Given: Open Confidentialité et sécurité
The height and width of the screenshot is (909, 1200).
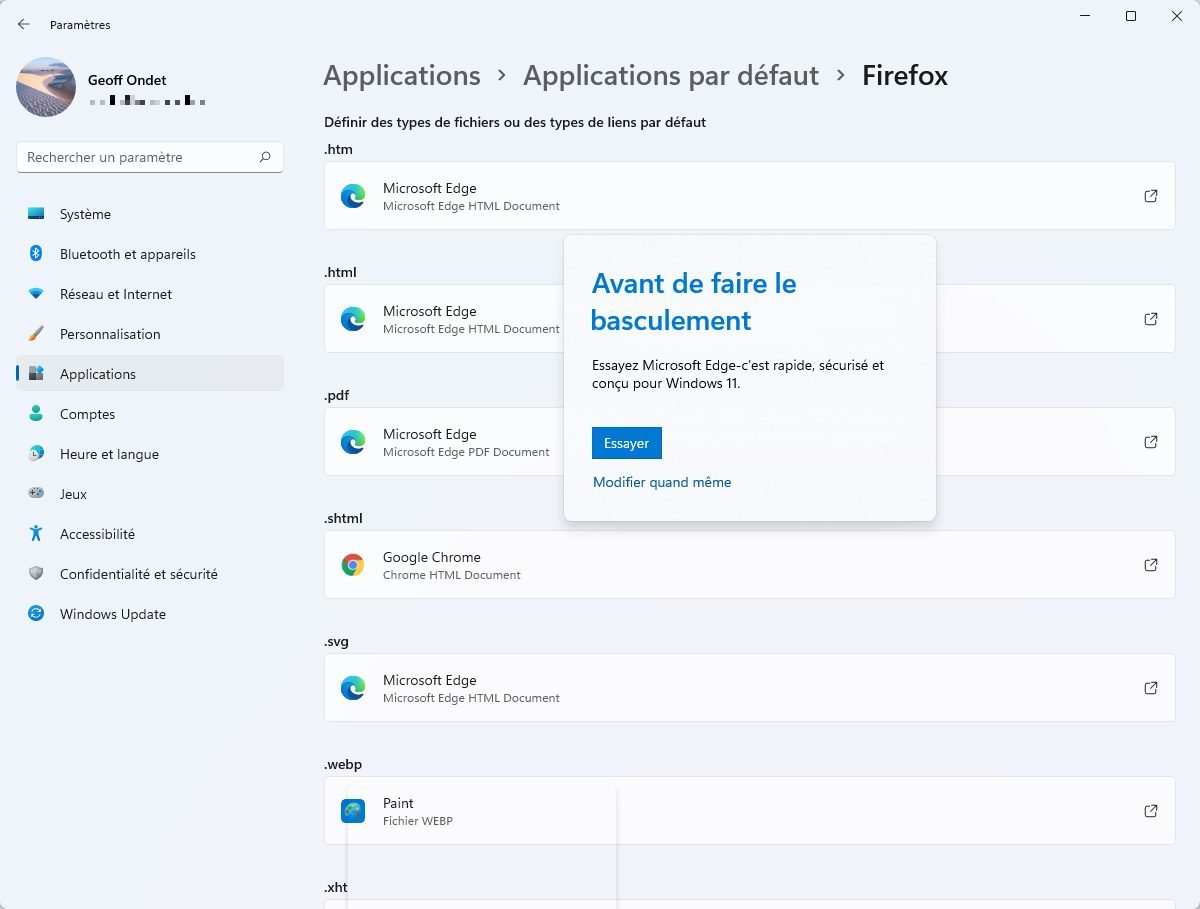Looking at the screenshot, I should click(150, 574).
